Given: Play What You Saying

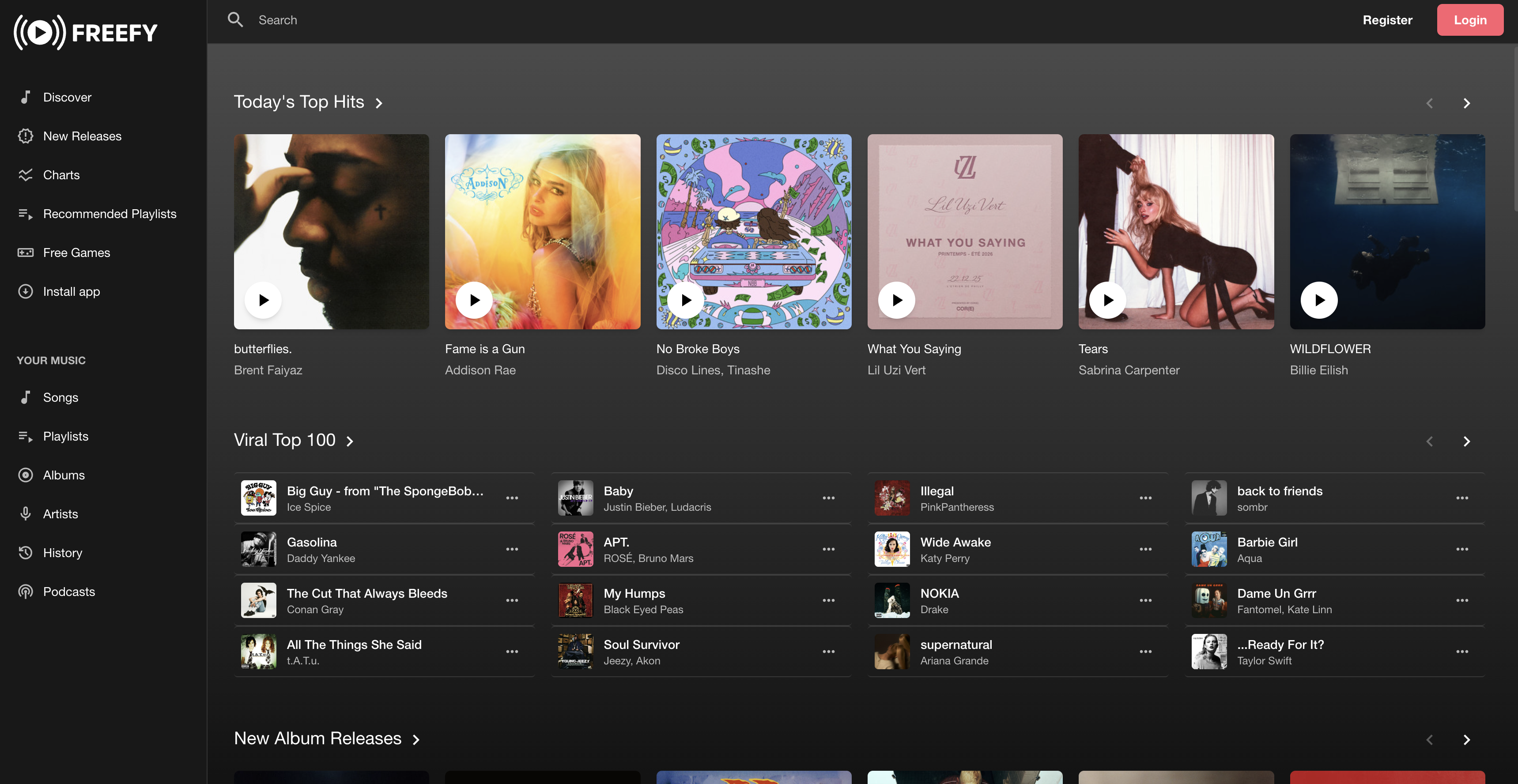Looking at the screenshot, I should [896, 300].
